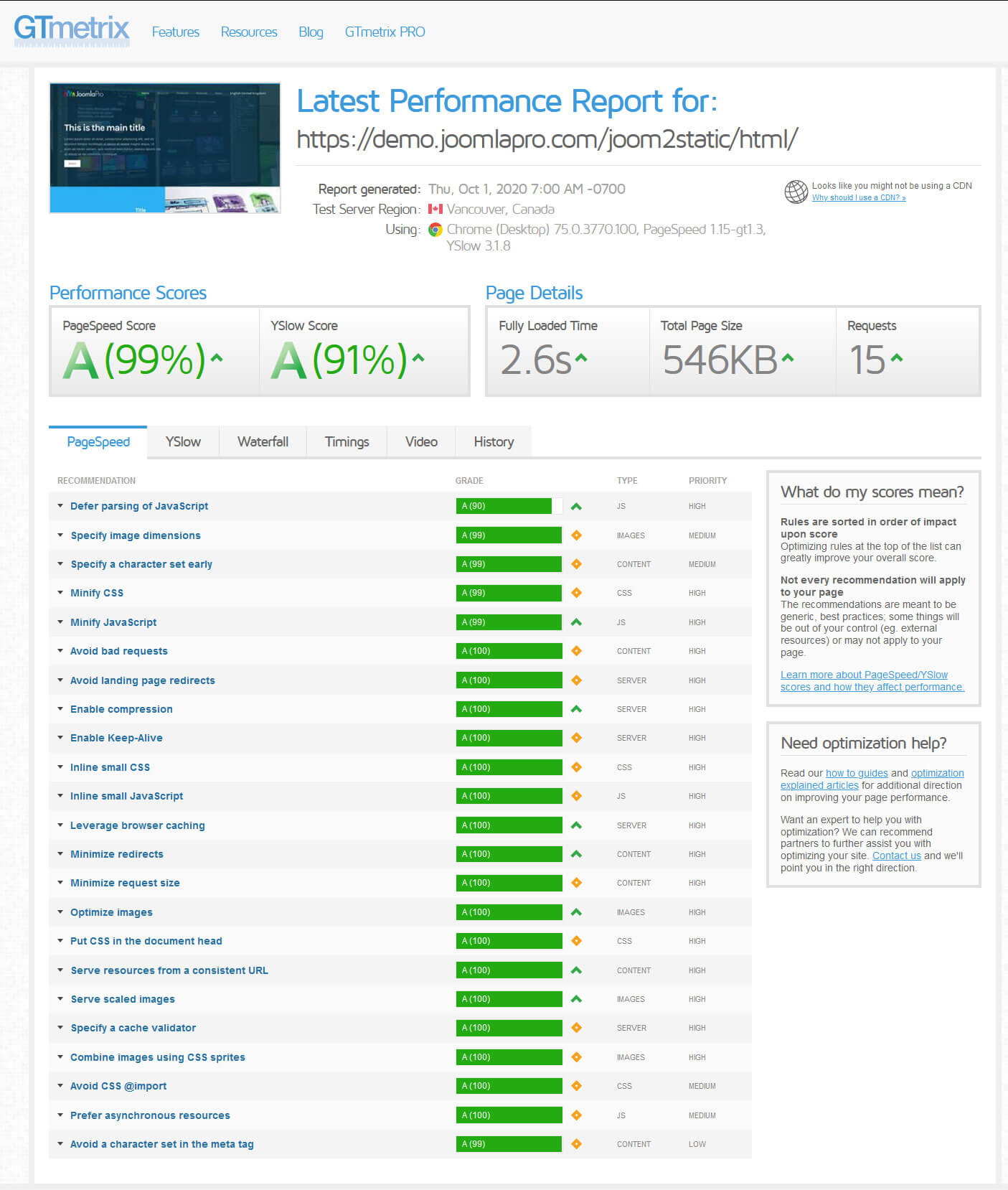Select the PageSpeed tab

(98, 441)
